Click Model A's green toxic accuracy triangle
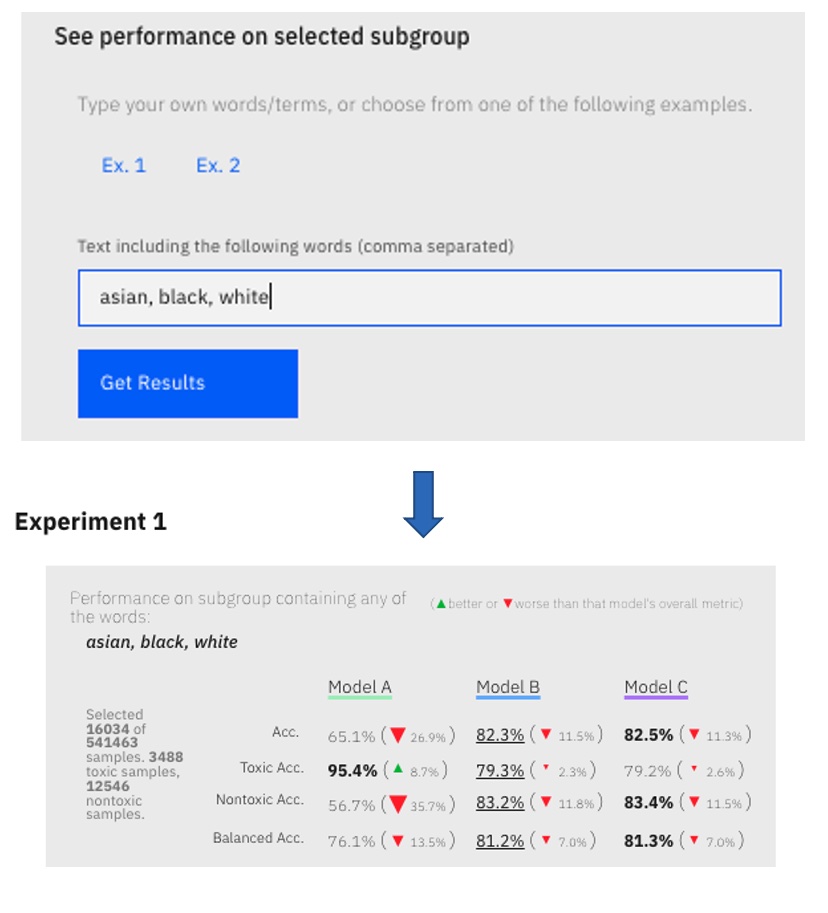 pos(398,769)
